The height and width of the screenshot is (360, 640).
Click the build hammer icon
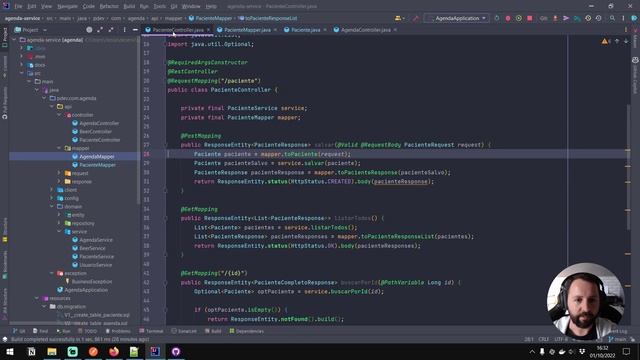coord(416,18)
